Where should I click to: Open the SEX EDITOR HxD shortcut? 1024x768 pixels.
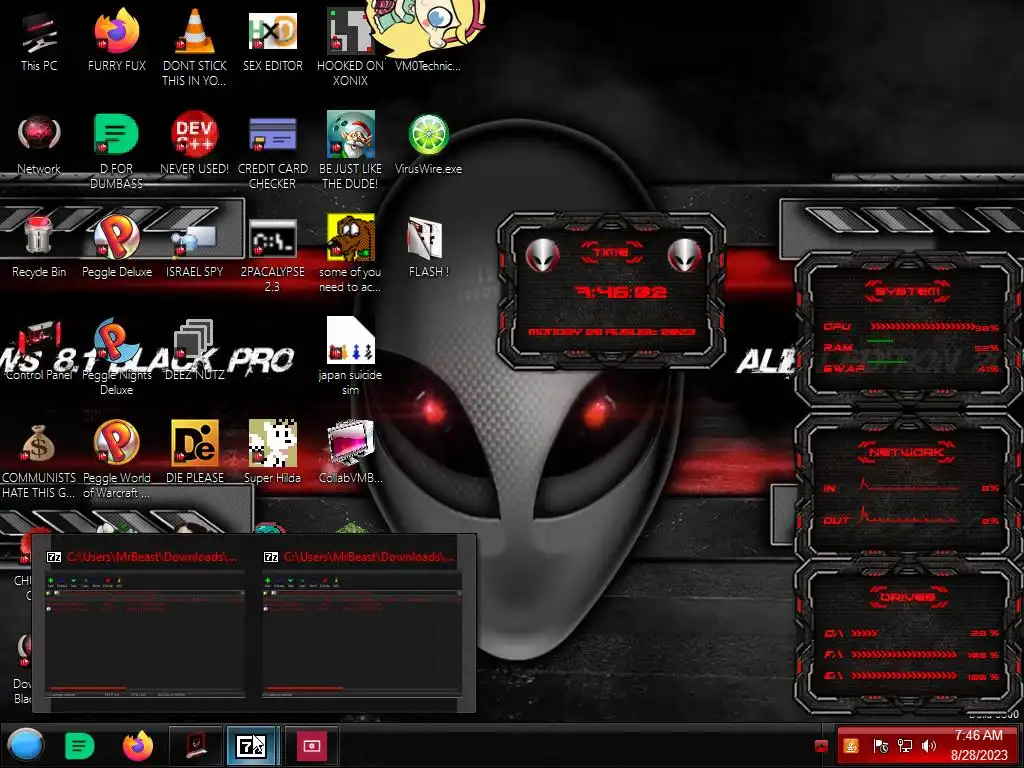click(x=272, y=40)
